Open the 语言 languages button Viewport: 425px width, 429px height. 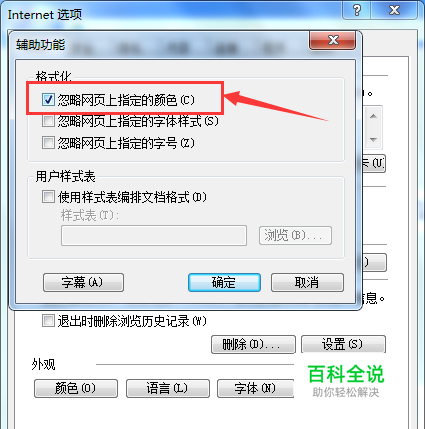click(x=168, y=388)
